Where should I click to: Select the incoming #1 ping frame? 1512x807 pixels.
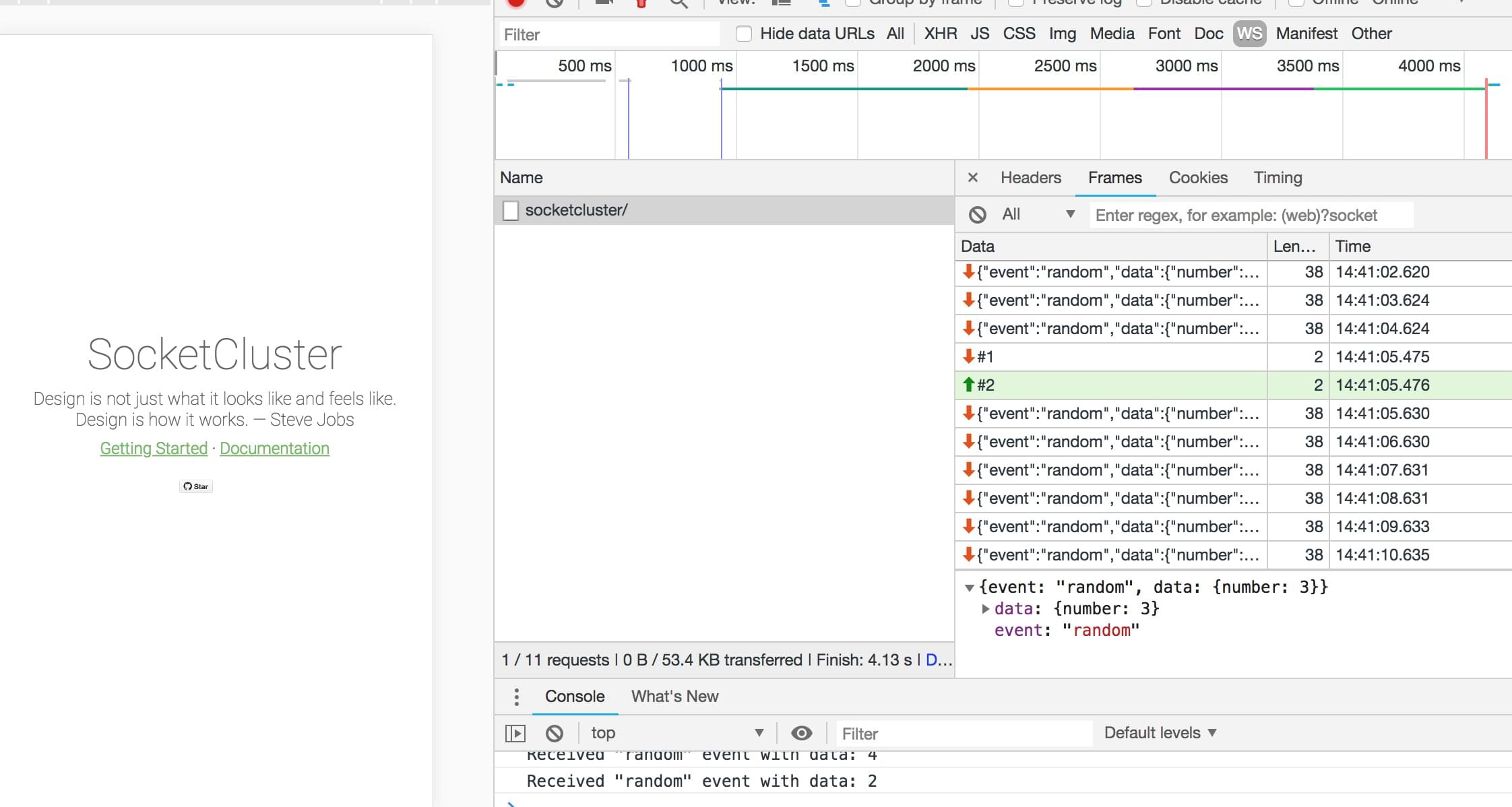pos(1234,357)
